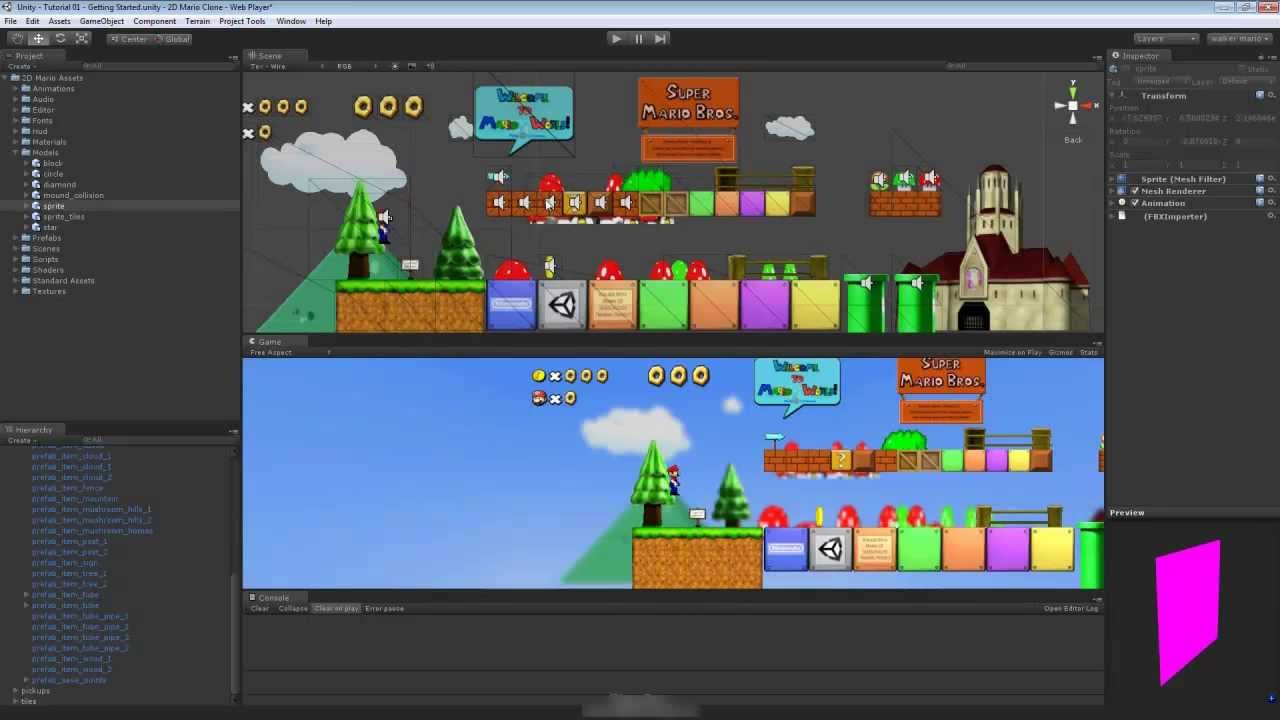Switch to the Inspector tab
This screenshot has width=1280, height=720.
tap(1140, 56)
